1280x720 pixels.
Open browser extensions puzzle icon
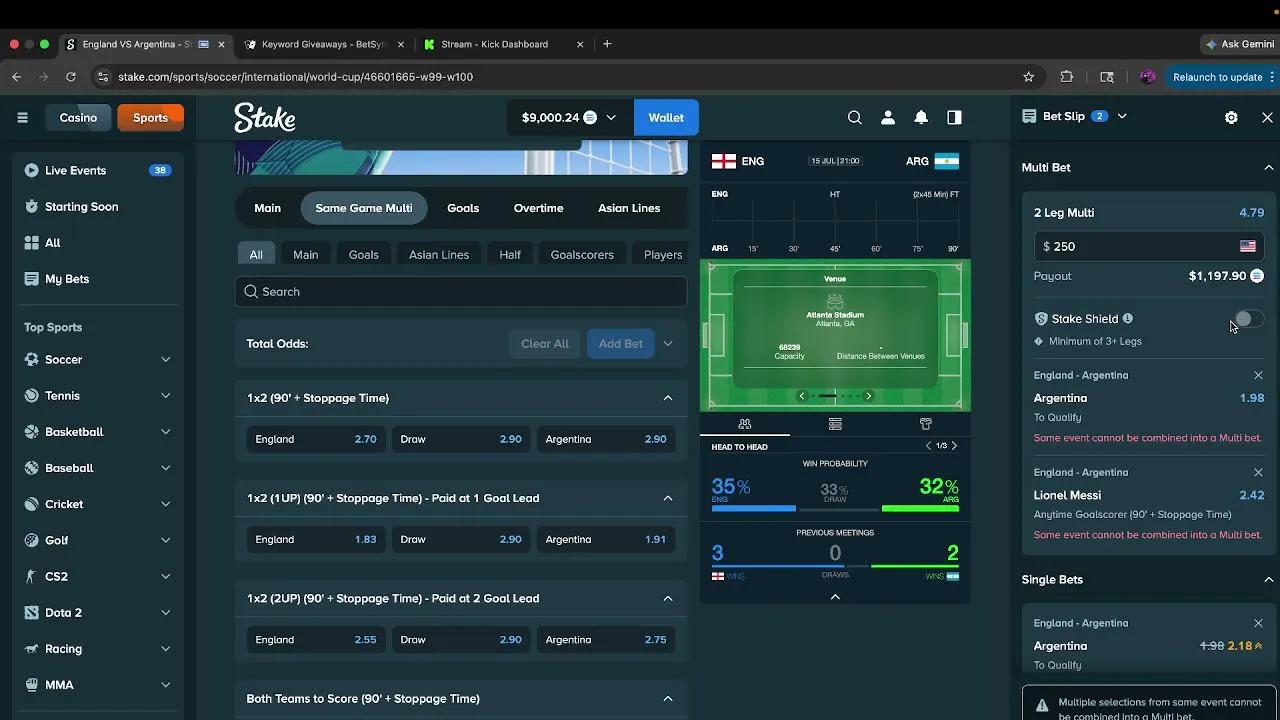(x=1067, y=77)
